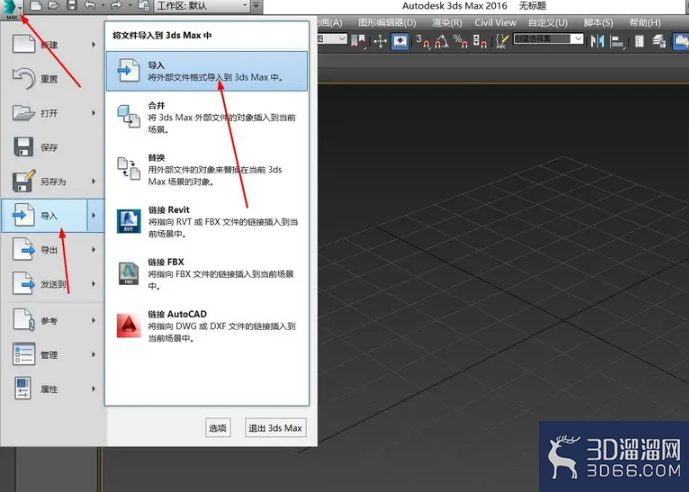Click the Align tool icon

click(x=618, y=41)
